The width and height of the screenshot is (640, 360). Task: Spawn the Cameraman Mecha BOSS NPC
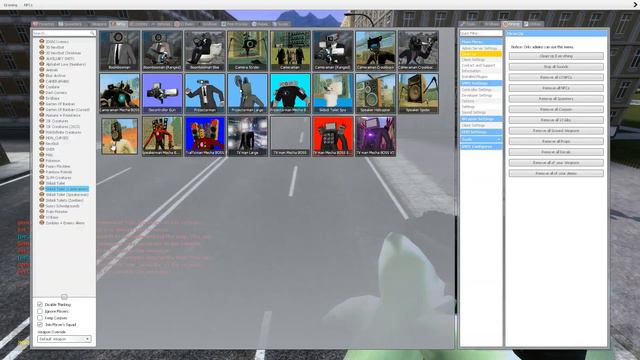click(120, 93)
